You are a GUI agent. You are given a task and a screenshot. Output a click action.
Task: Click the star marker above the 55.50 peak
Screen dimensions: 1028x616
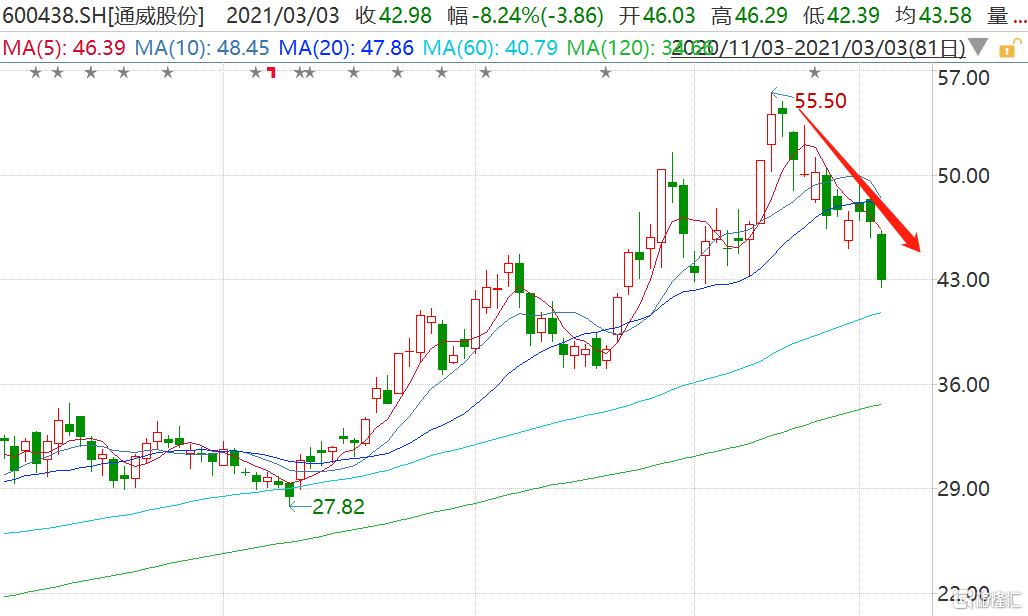pyautogui.click(x=814, y=72)
